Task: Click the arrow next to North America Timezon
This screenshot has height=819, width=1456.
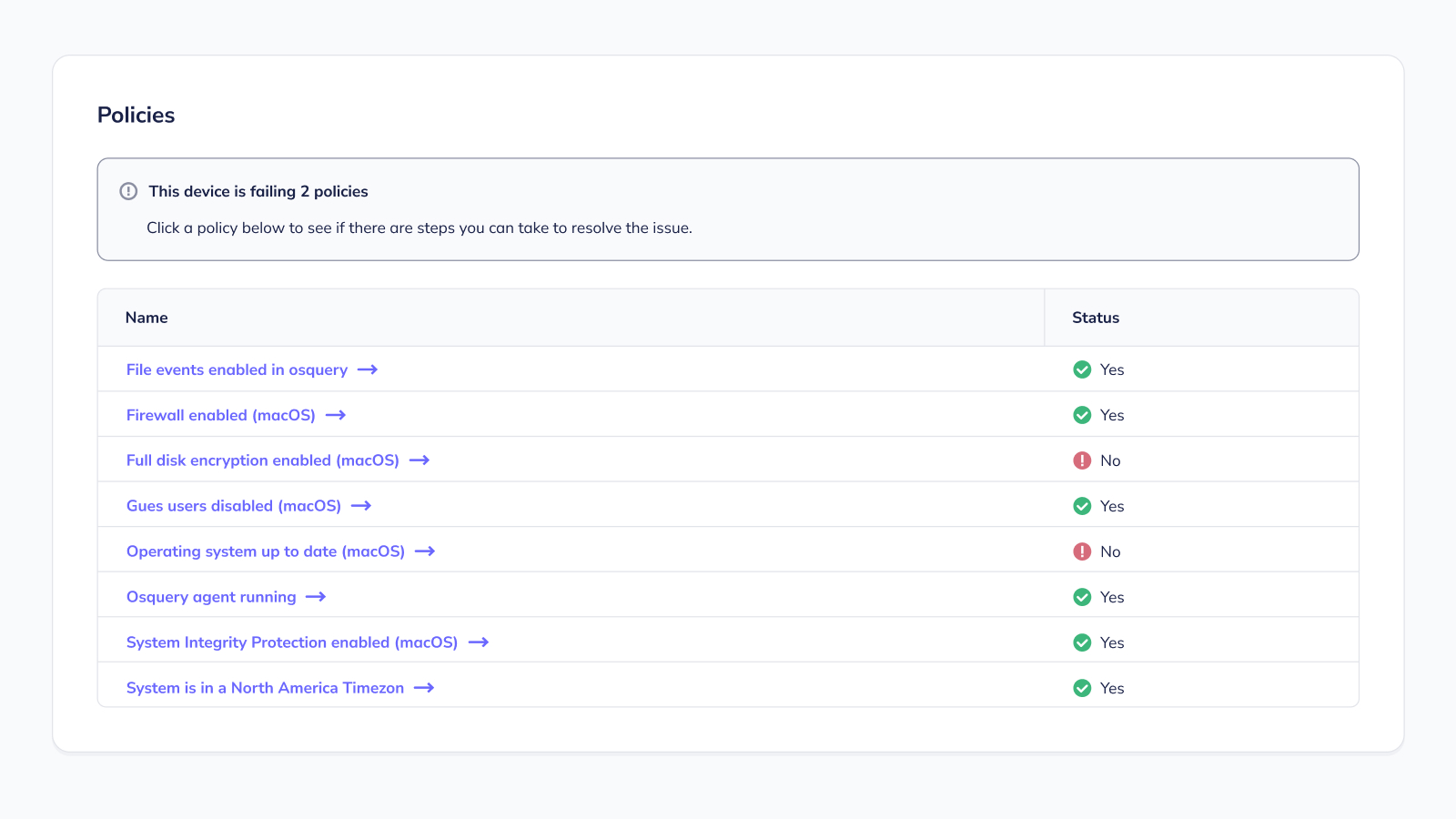Action: click(424, 688)
